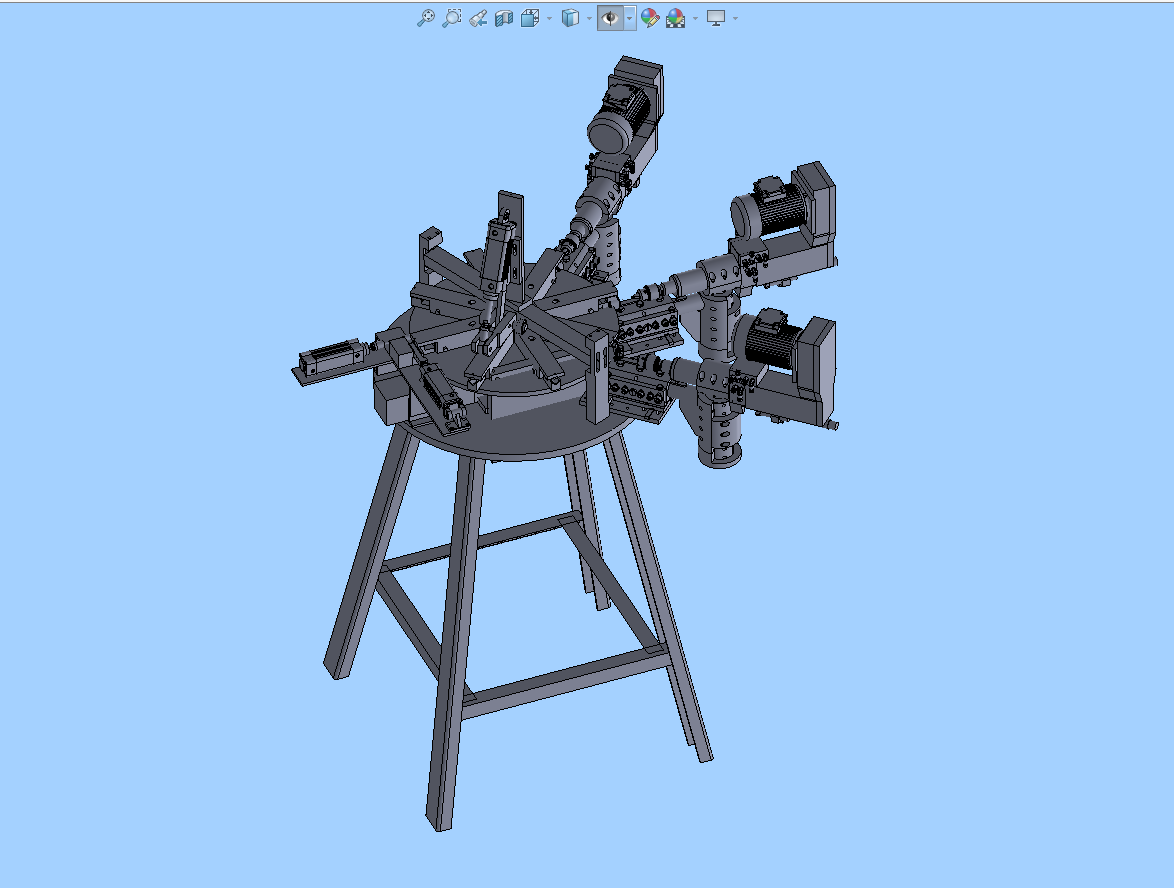Click the Apply Scene icon
Screen dimensions: 1174x888
(x=675, y=18)
